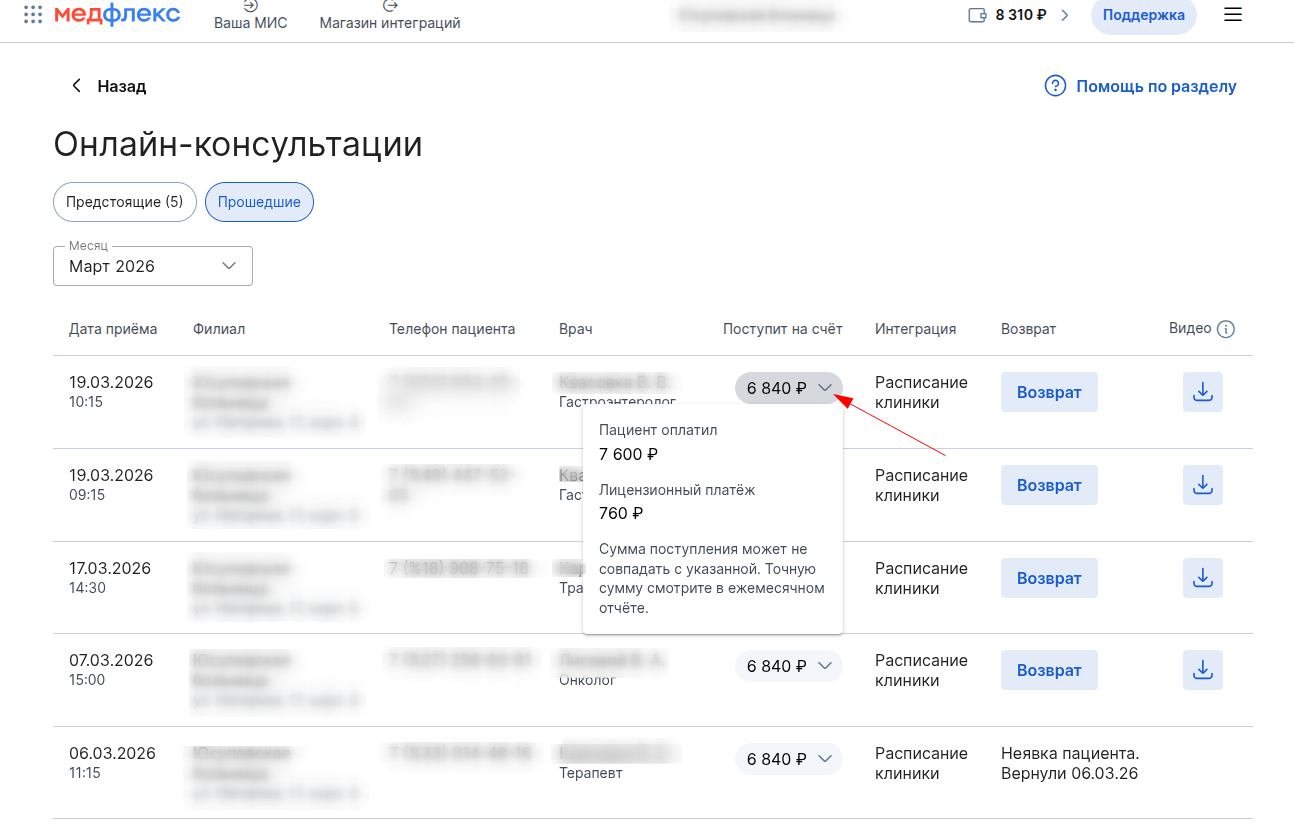Open the hamburger menu in header
The height and width of the screenshot is (830, 1294).
1233,15
